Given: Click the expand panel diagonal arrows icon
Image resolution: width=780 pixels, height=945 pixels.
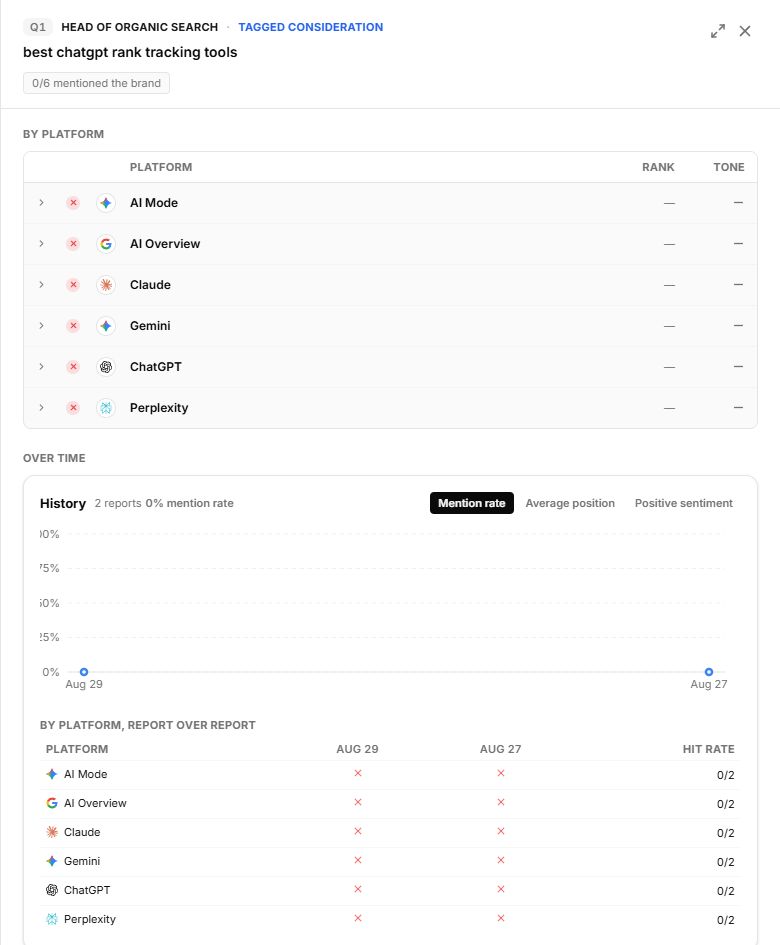Looking at the screenshot, I should click(717, 31).
